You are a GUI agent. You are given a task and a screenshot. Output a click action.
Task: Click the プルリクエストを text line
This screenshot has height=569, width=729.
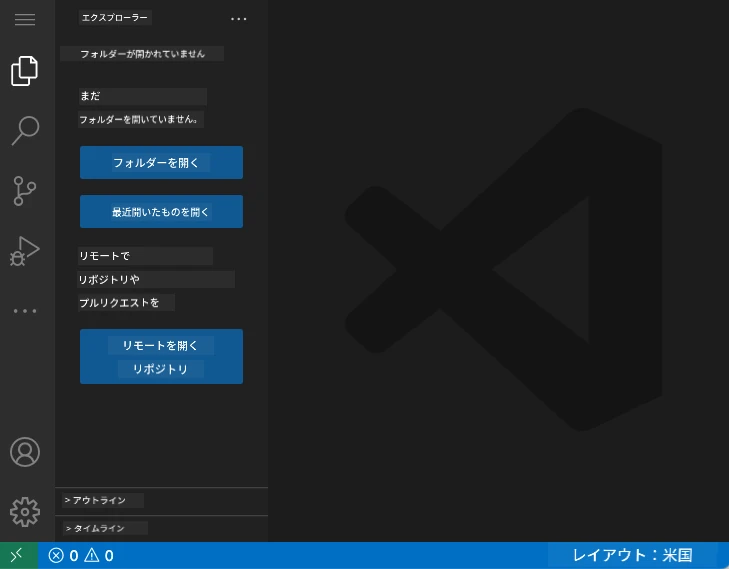(119, 303)
